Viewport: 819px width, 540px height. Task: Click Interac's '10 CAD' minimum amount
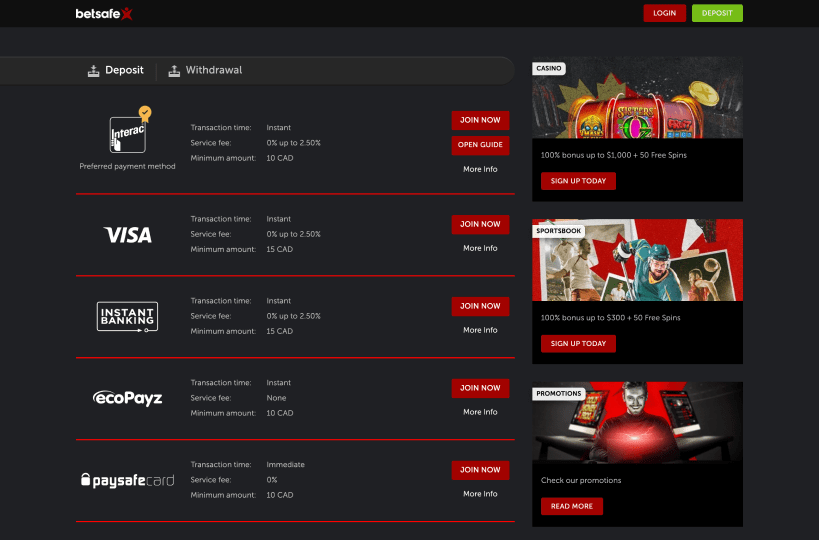[x=280, y=158]
